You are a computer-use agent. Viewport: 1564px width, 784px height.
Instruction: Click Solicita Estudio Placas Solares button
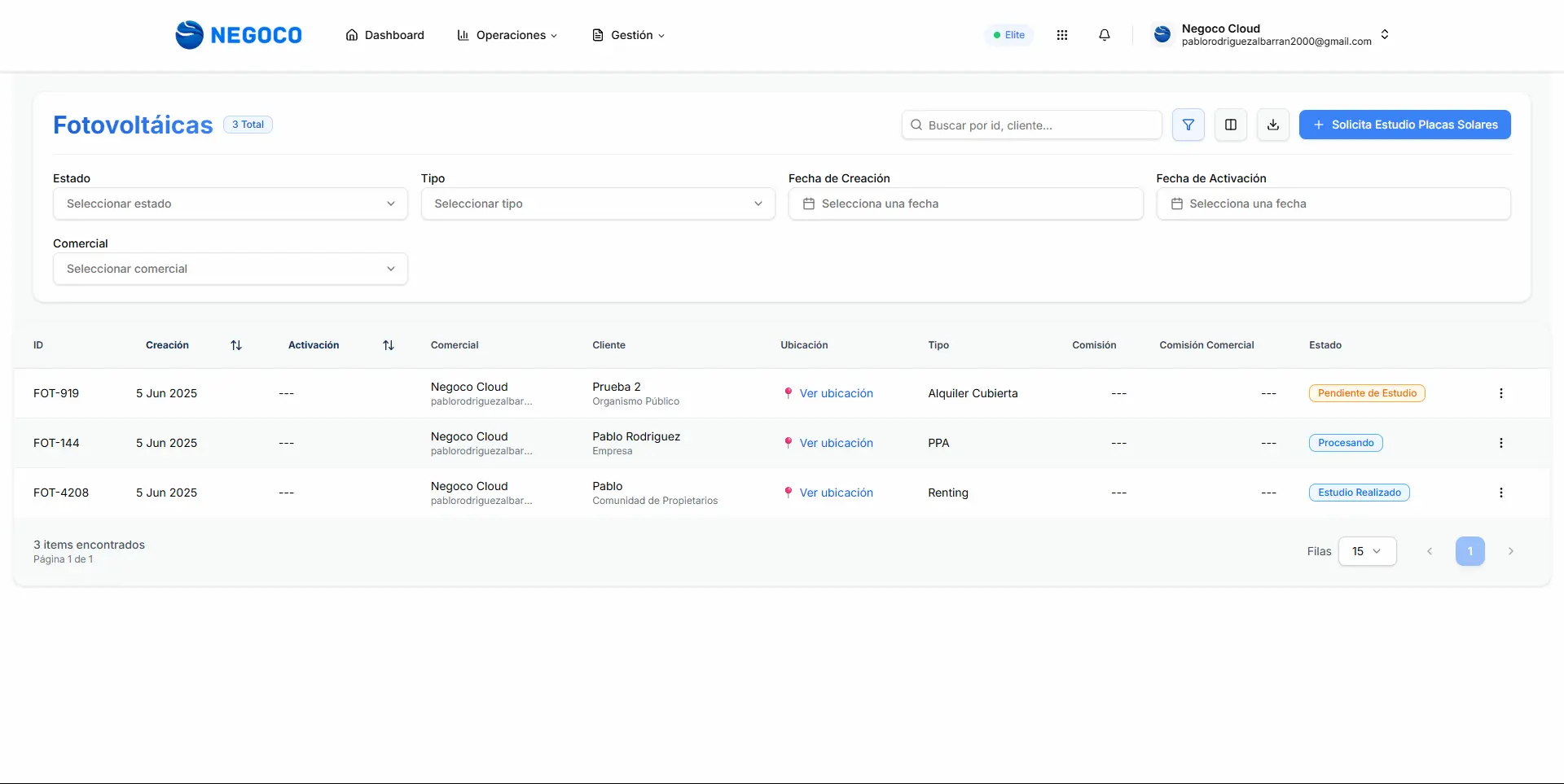click(x=1404, y=125)
